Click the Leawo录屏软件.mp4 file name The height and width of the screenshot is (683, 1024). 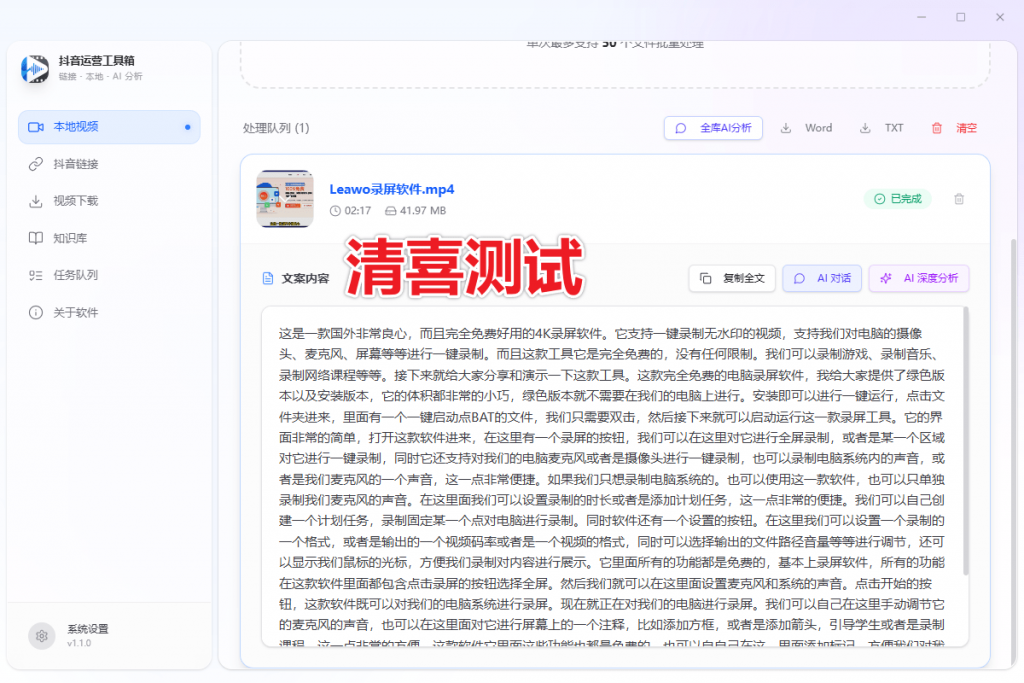392,189
